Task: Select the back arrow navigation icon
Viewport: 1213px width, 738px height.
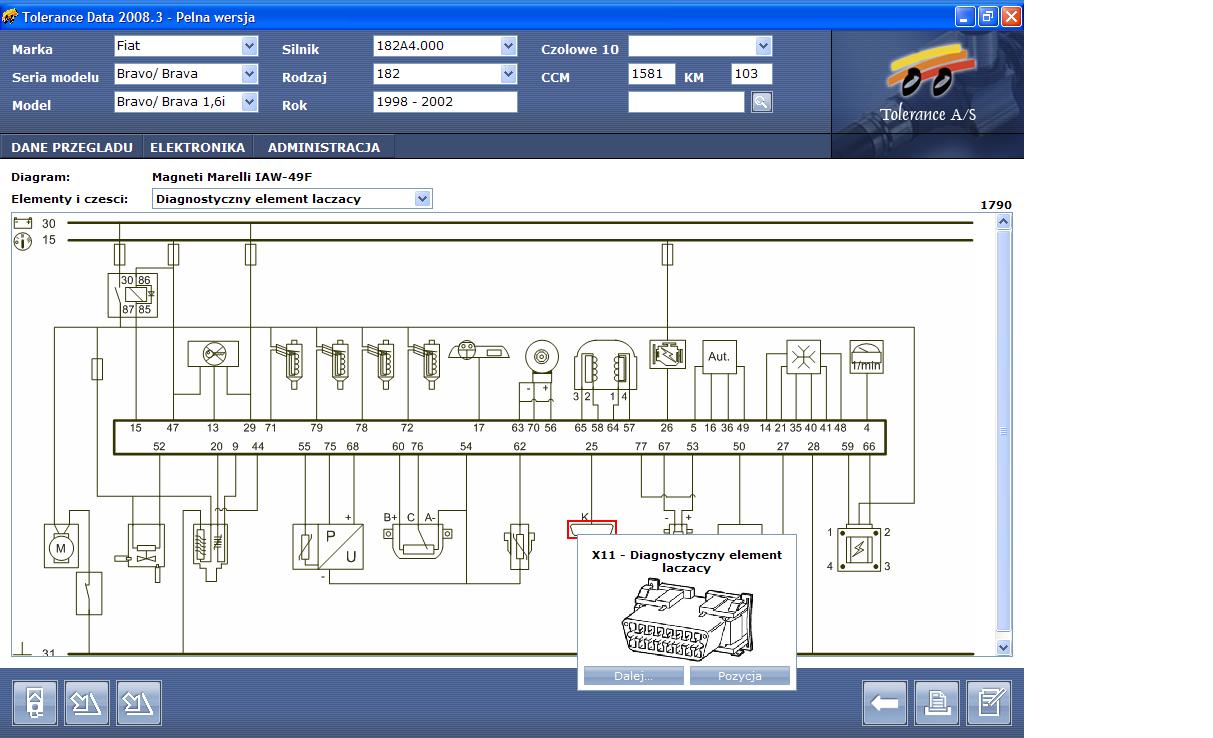Action: pos(884,702)
